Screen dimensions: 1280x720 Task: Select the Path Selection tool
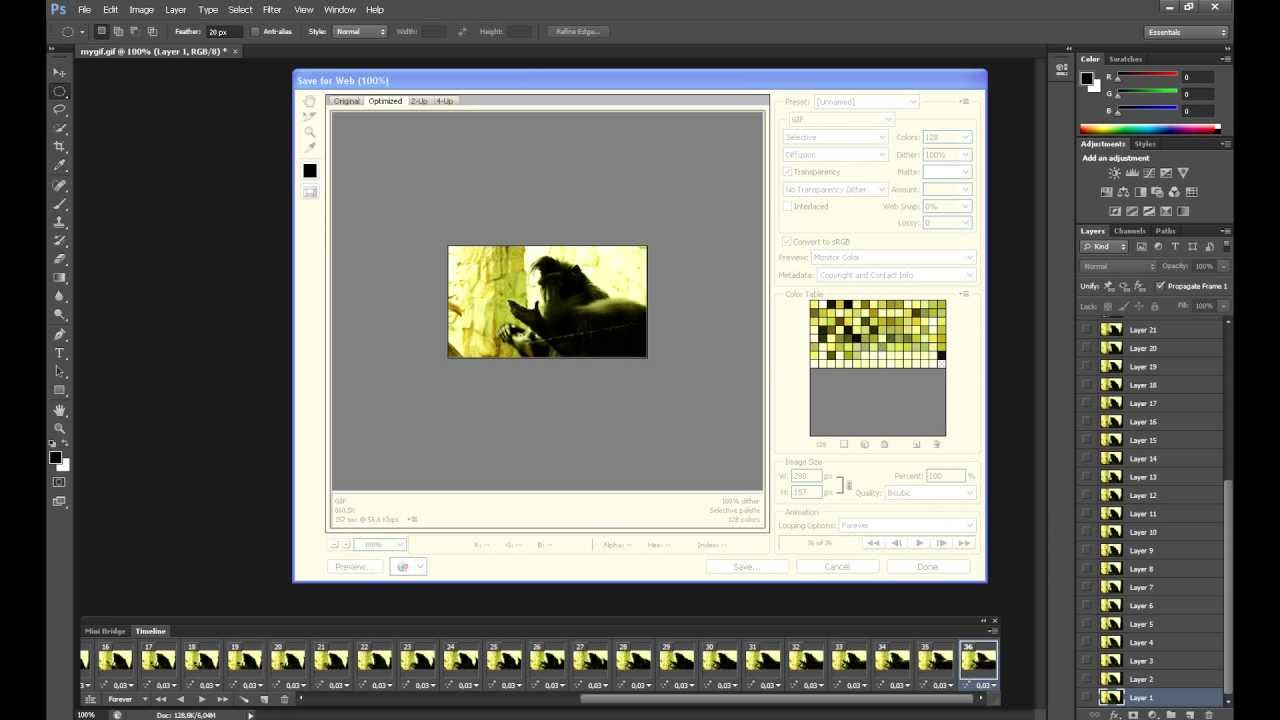coord(60,371)
